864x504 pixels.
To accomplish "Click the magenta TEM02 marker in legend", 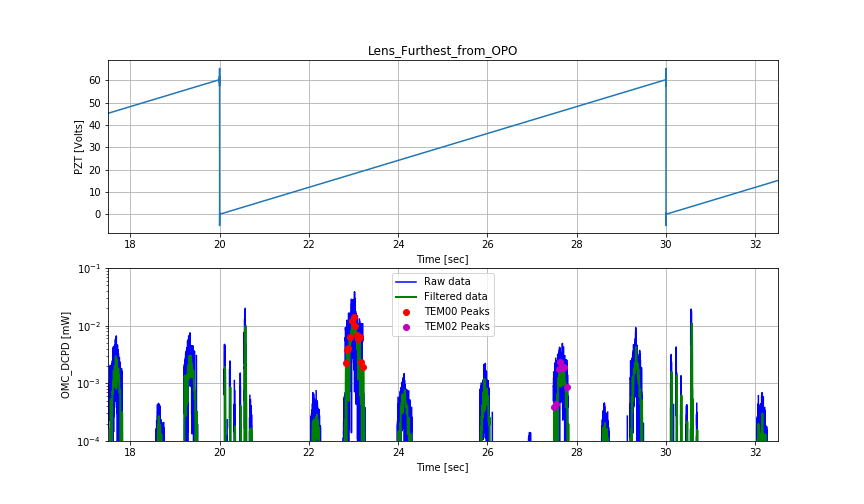I will point(407,327).
